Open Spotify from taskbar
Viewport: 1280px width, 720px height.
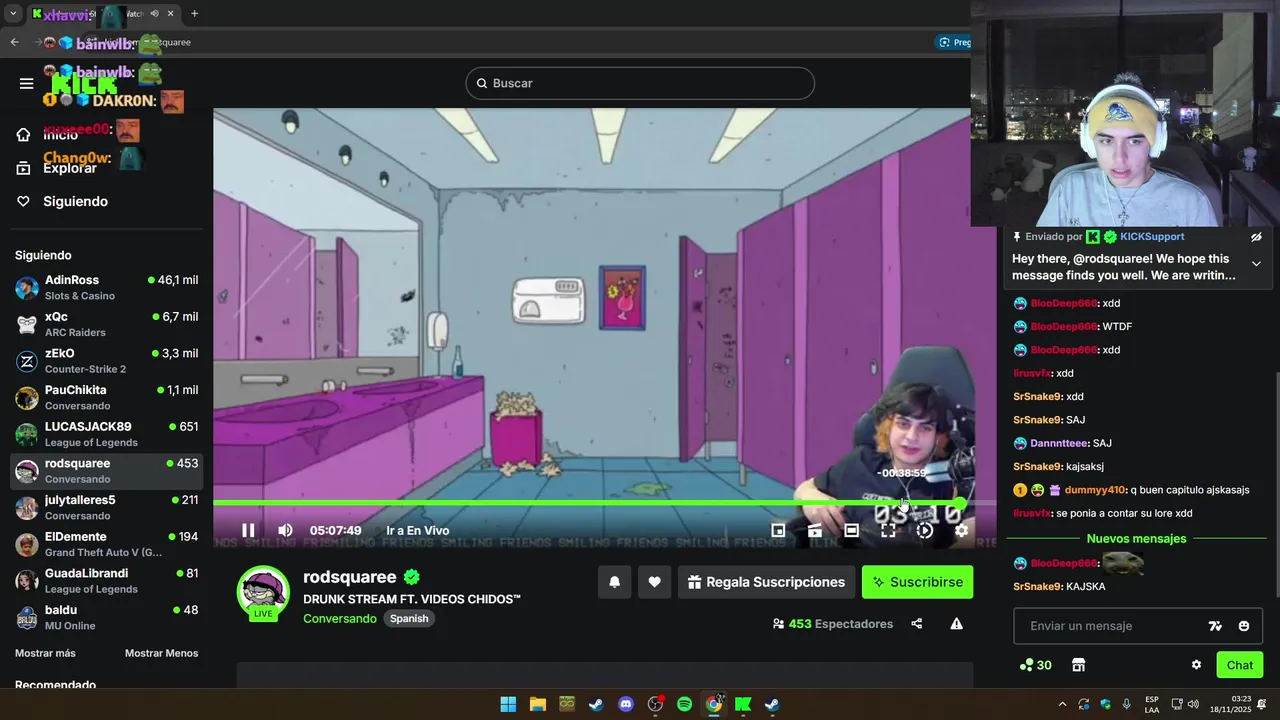coord(684,704)
